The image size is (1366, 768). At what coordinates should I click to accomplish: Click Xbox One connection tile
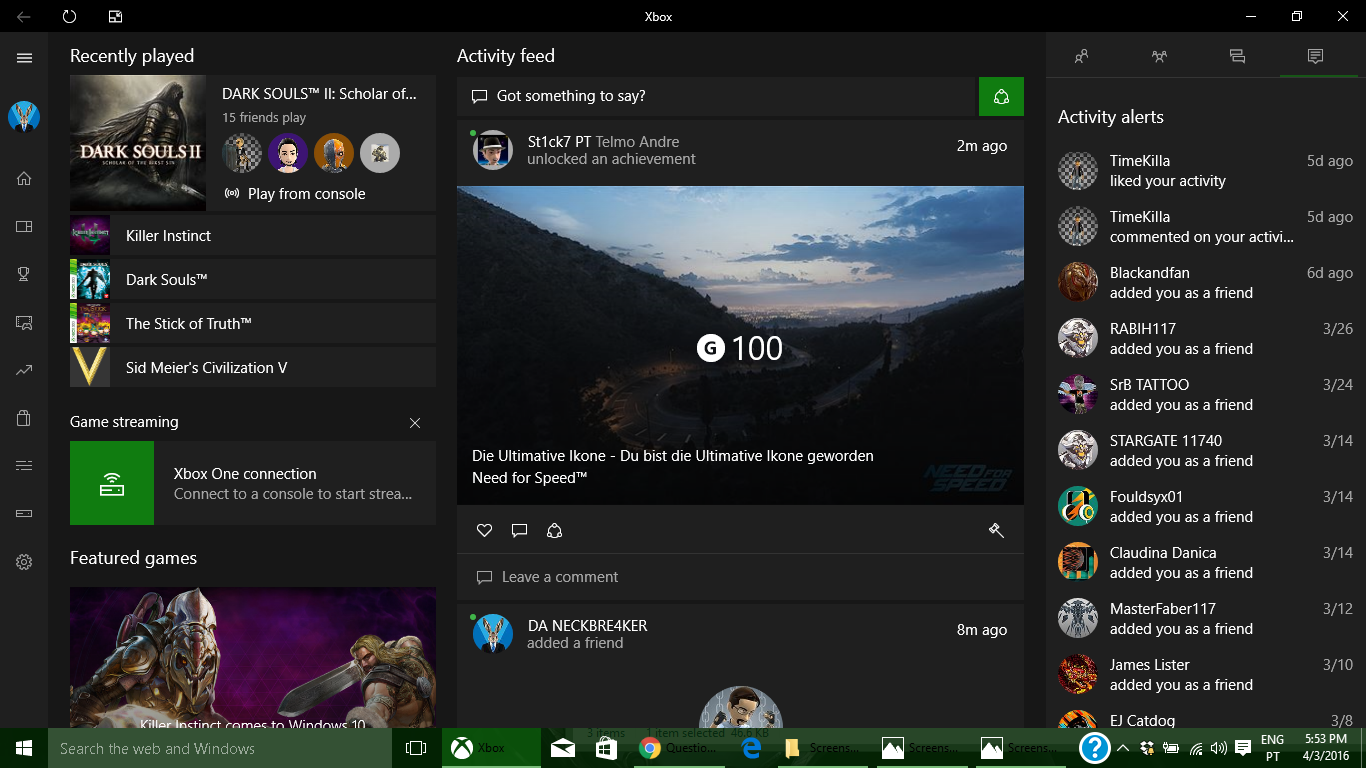(x=253, y=483)
